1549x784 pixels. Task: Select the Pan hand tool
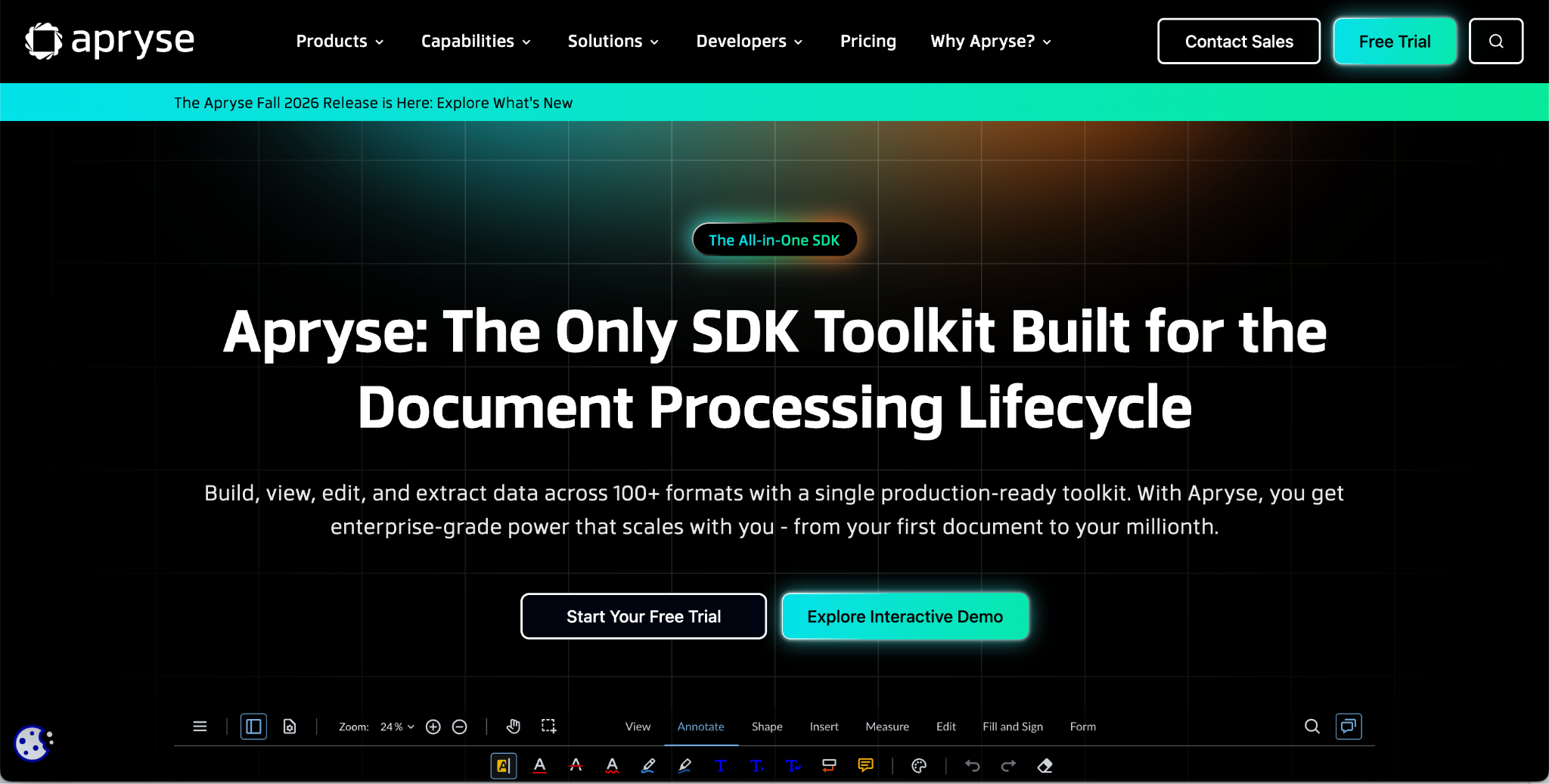pos(514,727)
